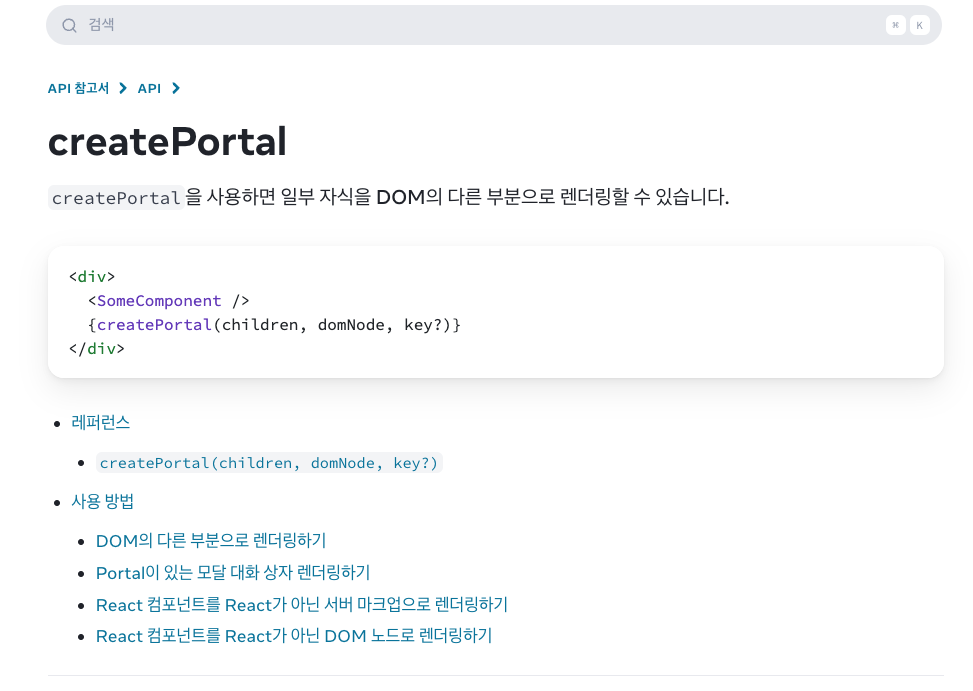Click the K keyboard shortcut badge

coord(919,25)
